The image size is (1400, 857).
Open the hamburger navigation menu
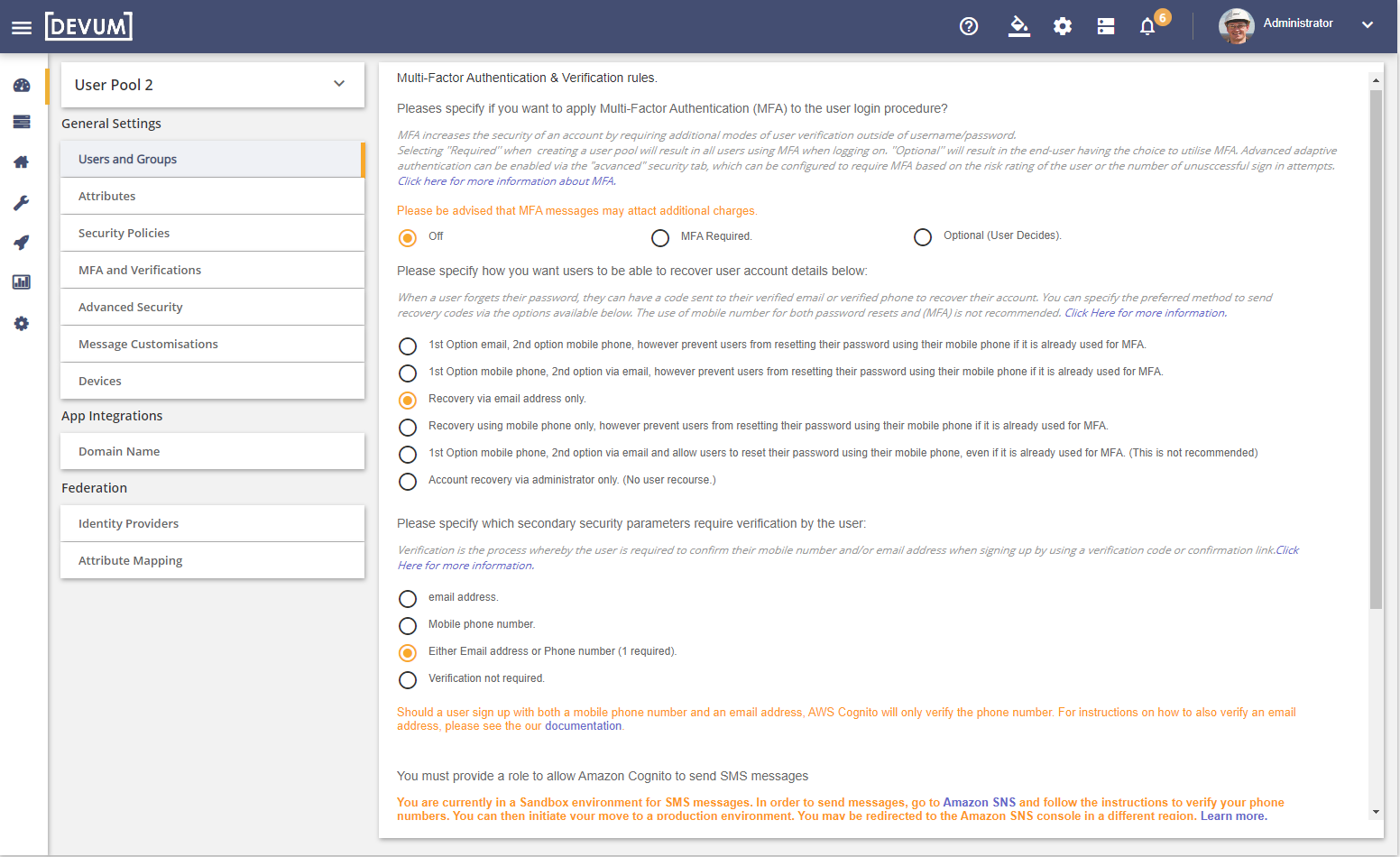[x=22, y=28]
